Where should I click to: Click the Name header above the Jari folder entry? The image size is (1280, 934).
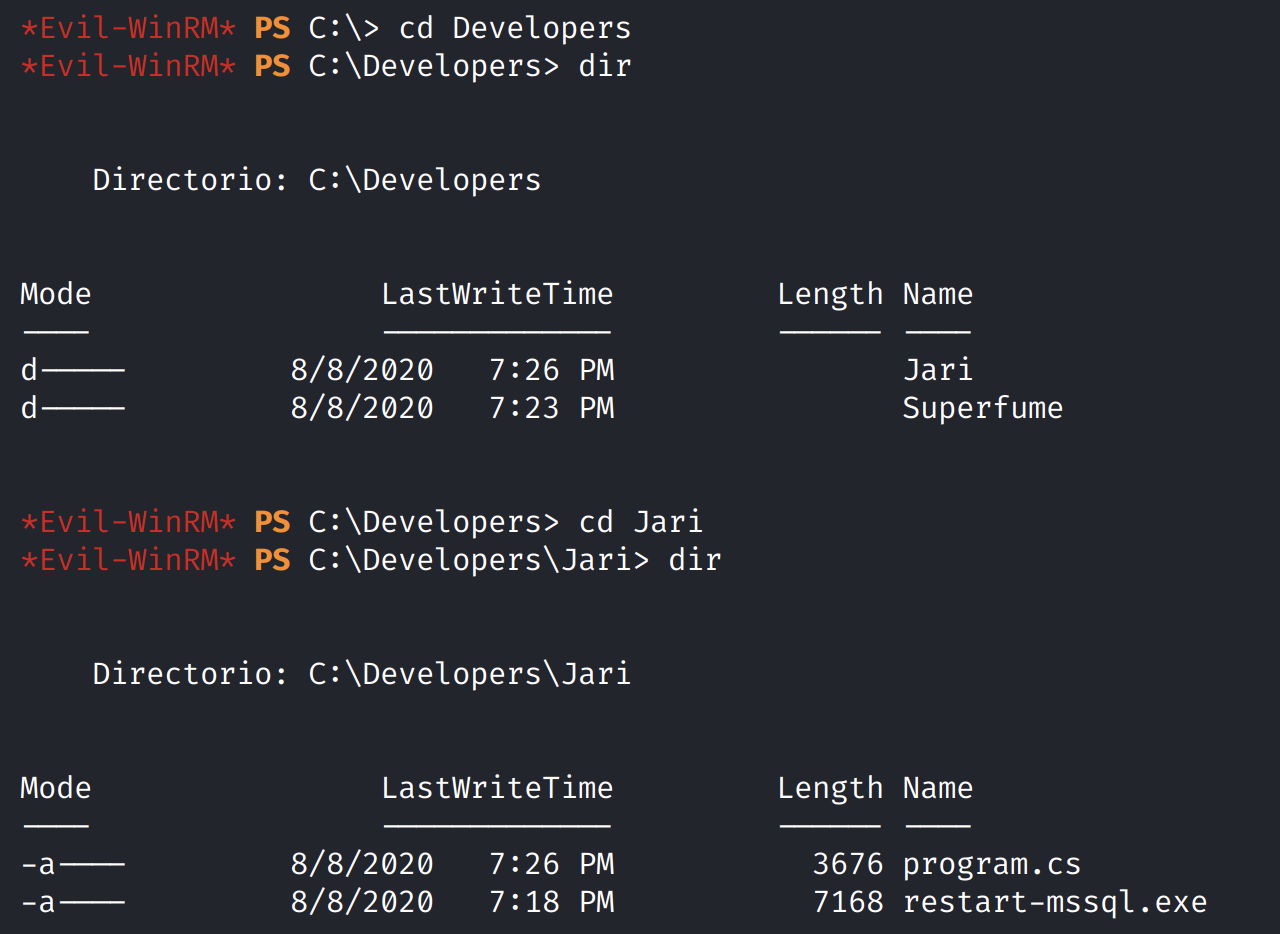[937, 294]
